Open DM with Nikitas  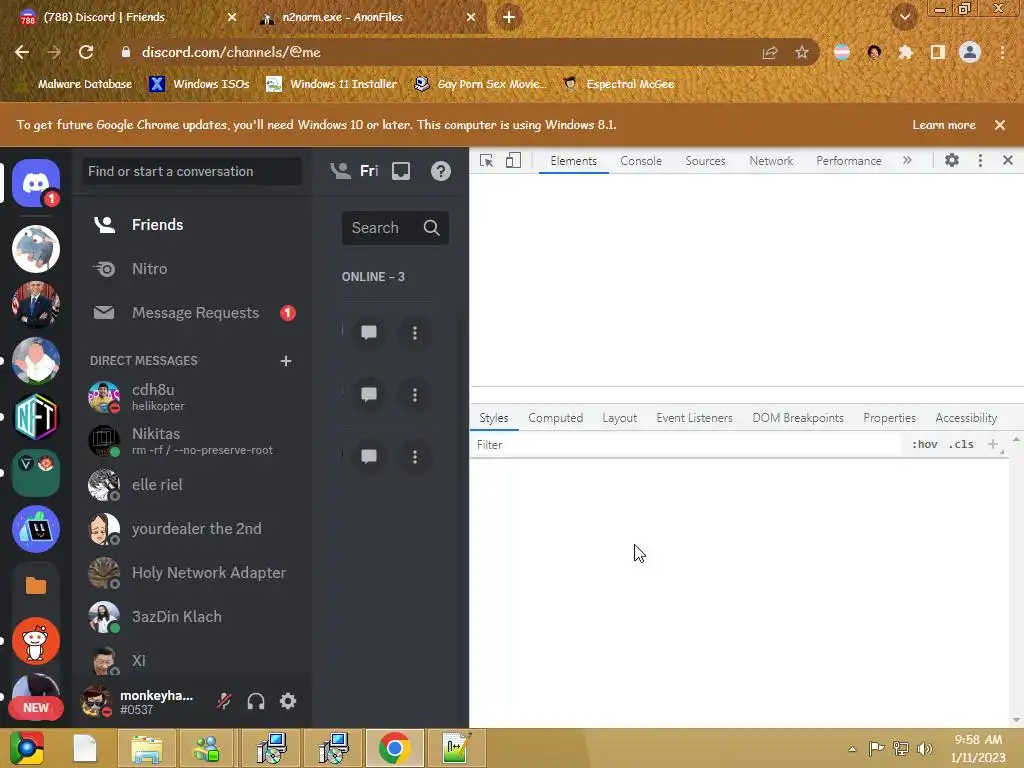point(192,441)
